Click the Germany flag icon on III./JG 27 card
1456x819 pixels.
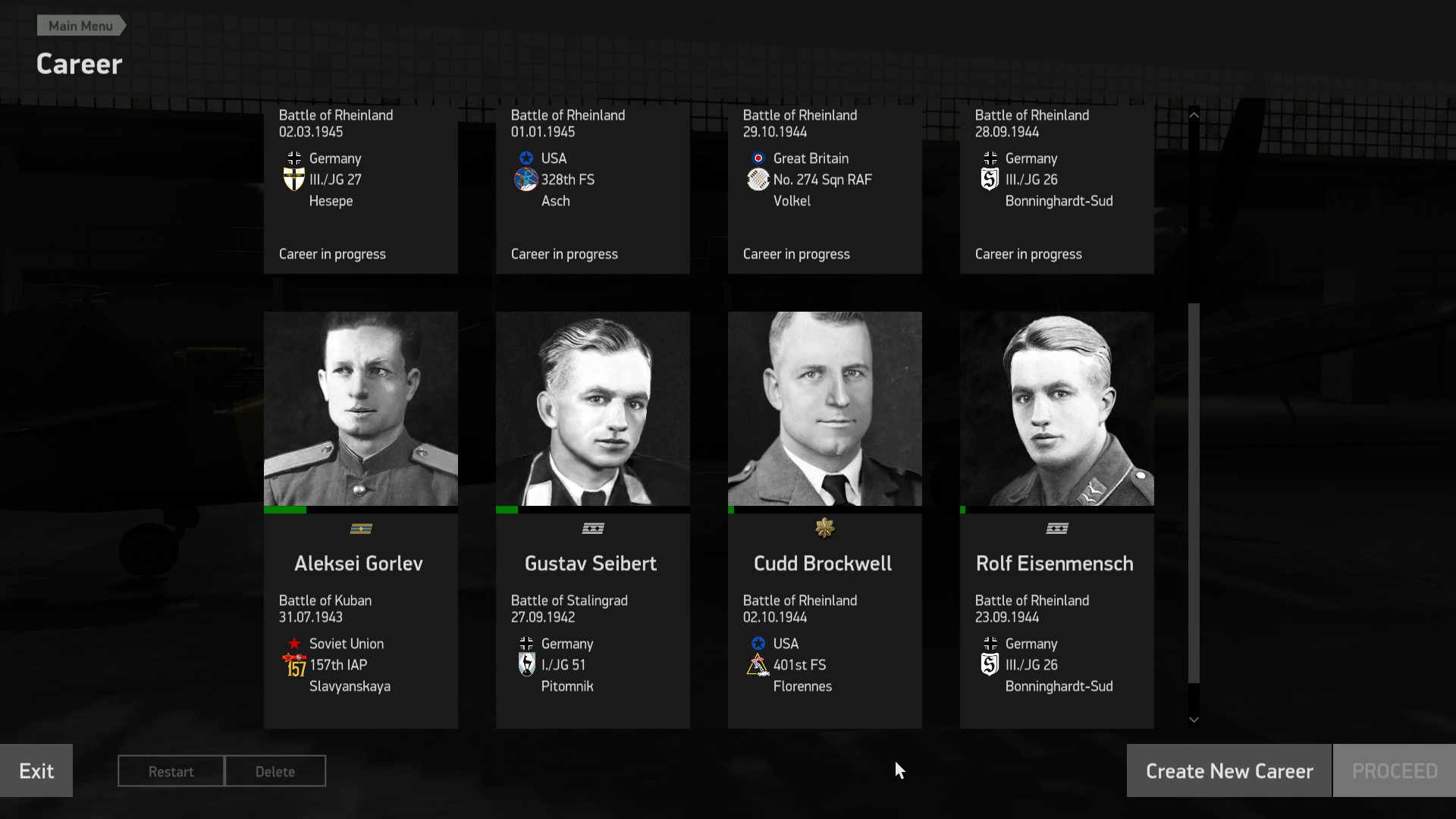294,158
